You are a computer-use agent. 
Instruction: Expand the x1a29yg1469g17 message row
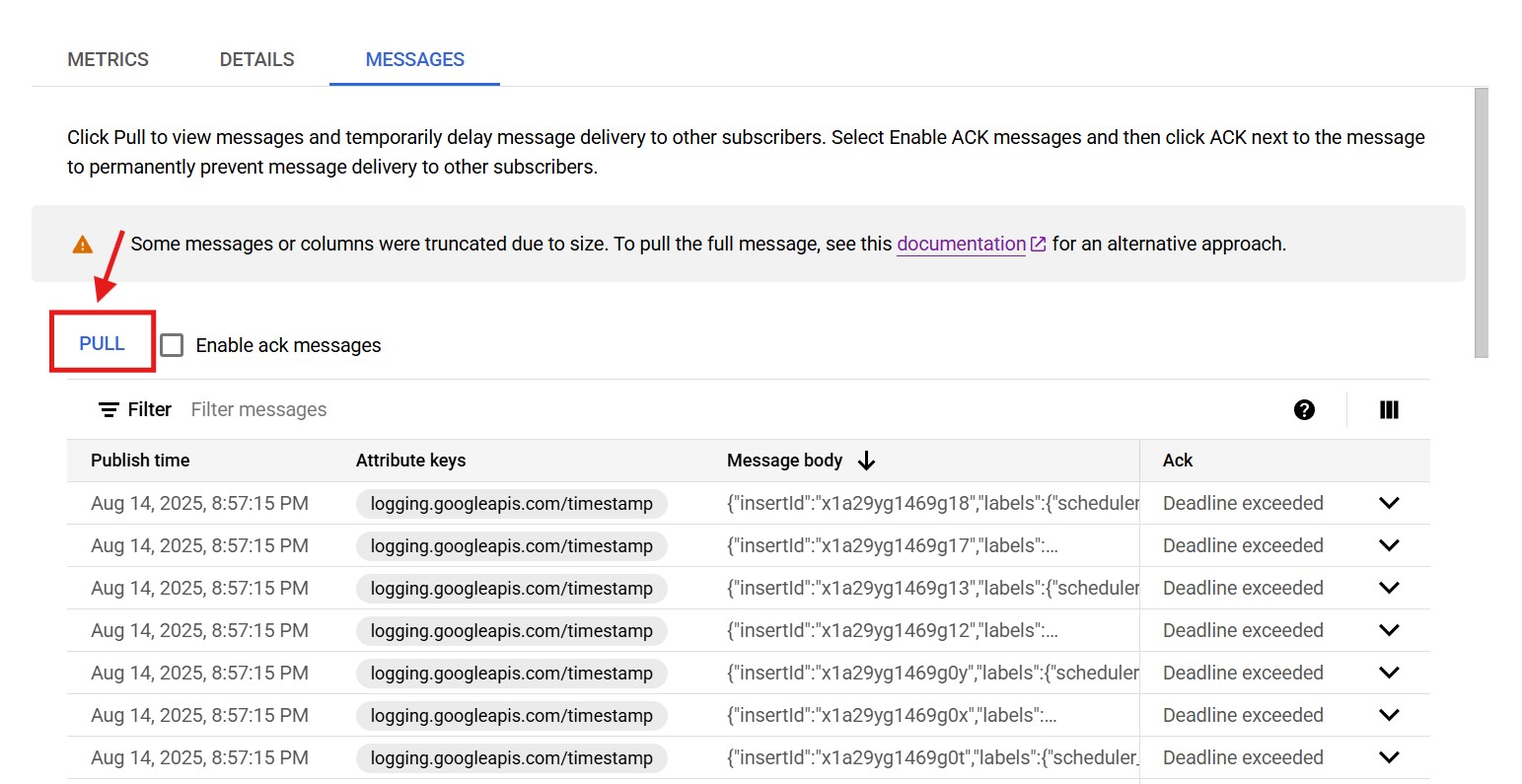pyautogui.click(x=1389, y=545)
